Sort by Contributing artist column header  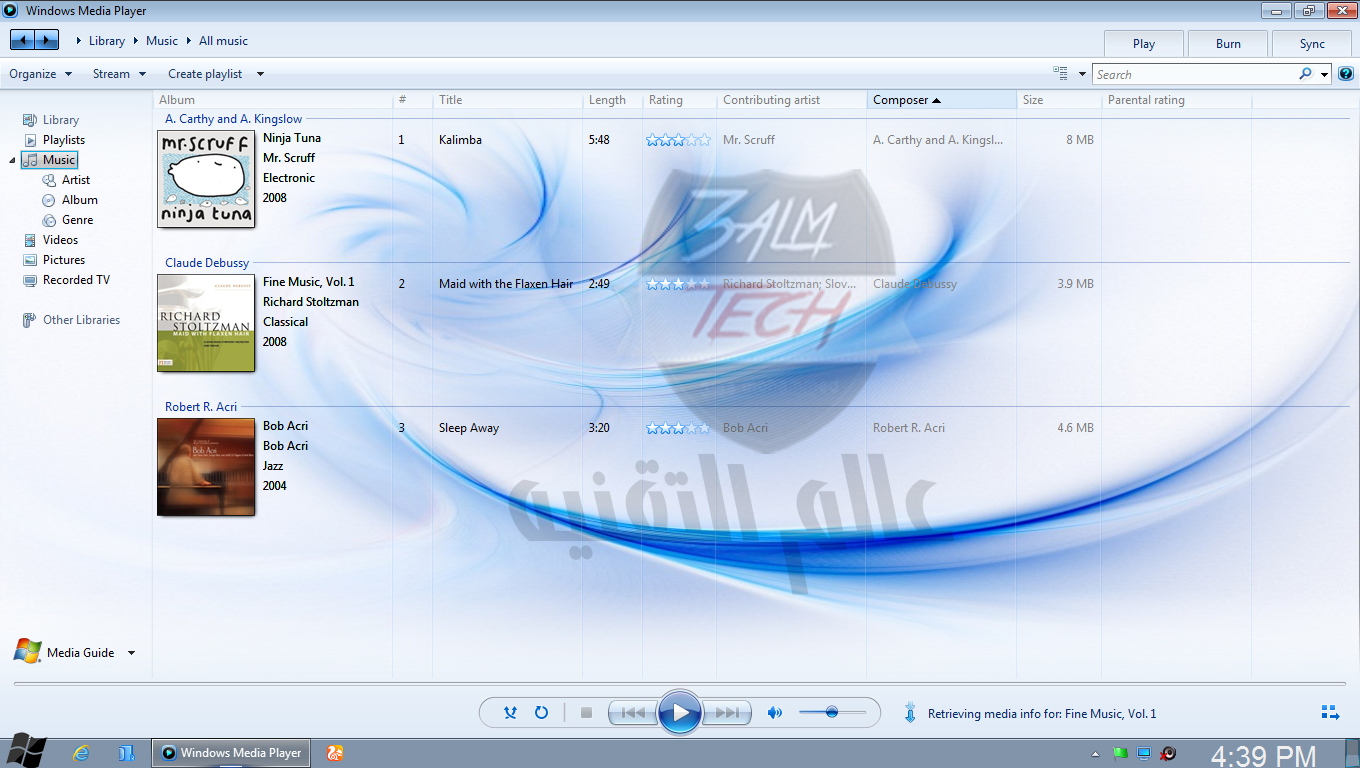pos(791,100)
